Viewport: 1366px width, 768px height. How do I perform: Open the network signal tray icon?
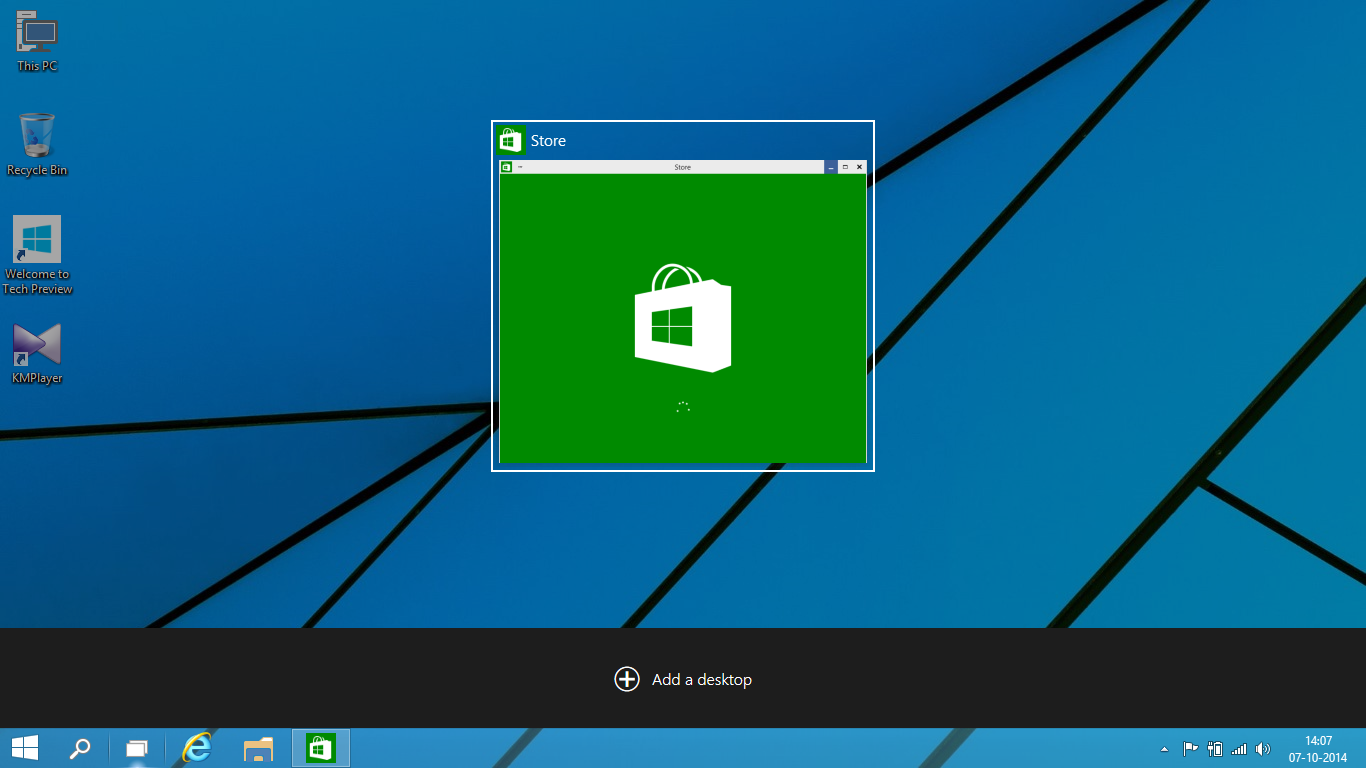[x=1239, y=749]
